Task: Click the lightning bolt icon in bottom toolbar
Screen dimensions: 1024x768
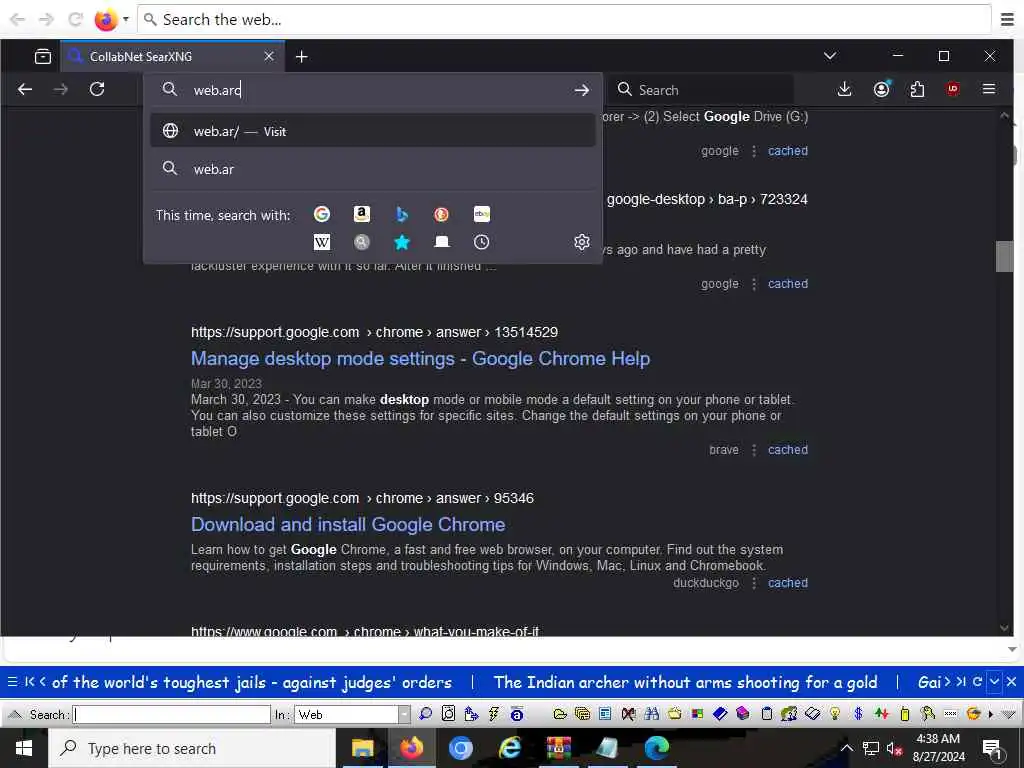Action: click(494, 714)
